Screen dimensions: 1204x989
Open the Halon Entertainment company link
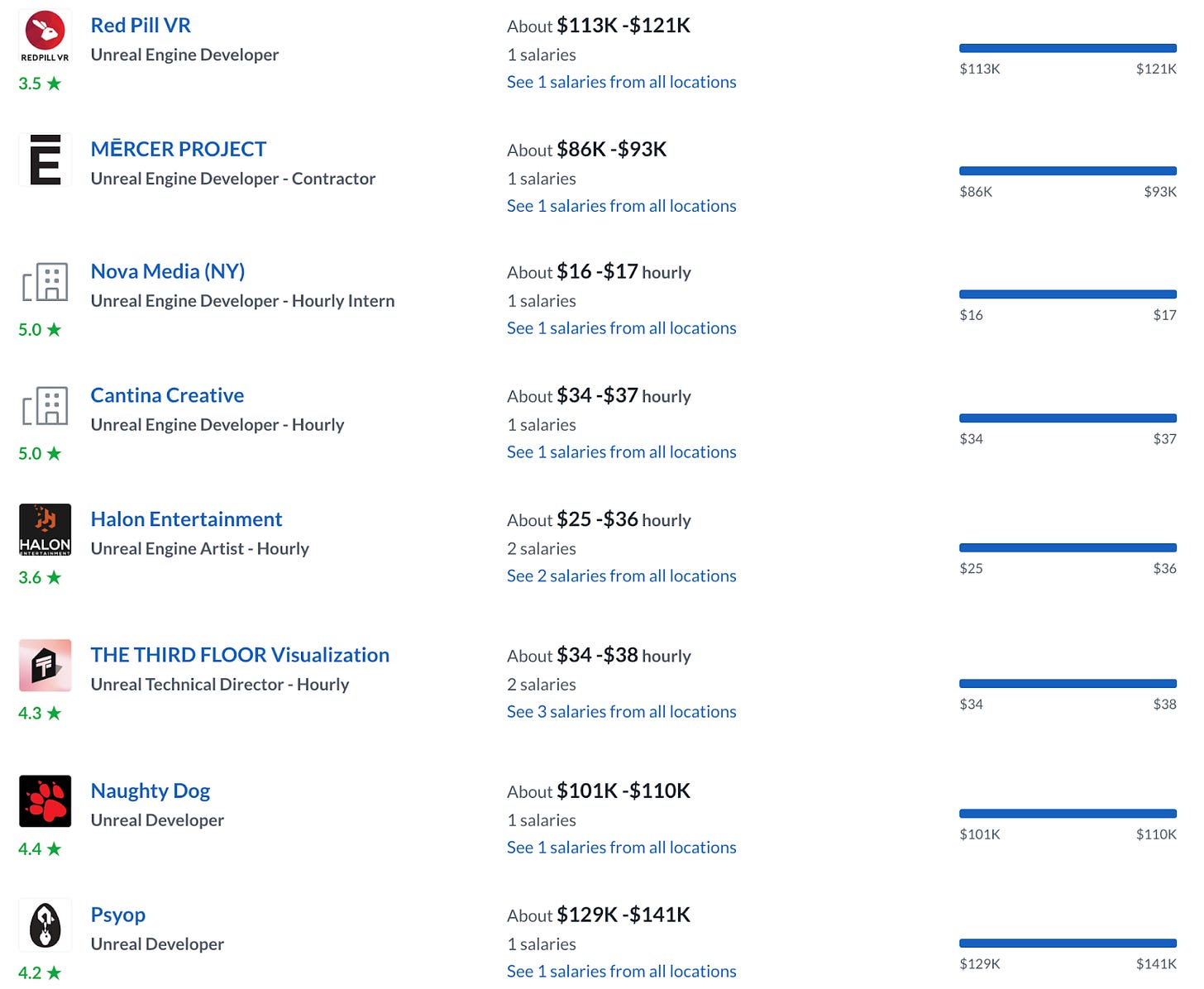[x=186, y=519]
